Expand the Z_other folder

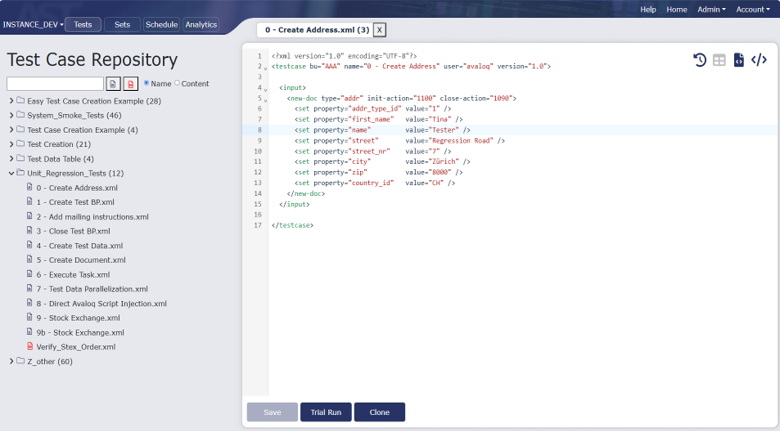point(11,361)
